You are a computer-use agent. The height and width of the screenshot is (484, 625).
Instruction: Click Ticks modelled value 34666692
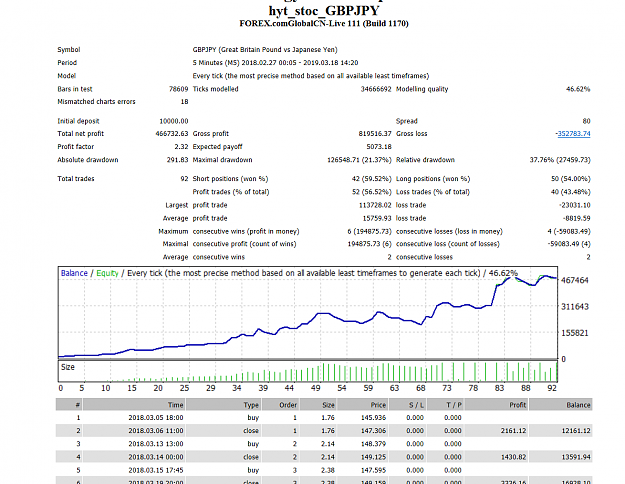click(376, 89)
